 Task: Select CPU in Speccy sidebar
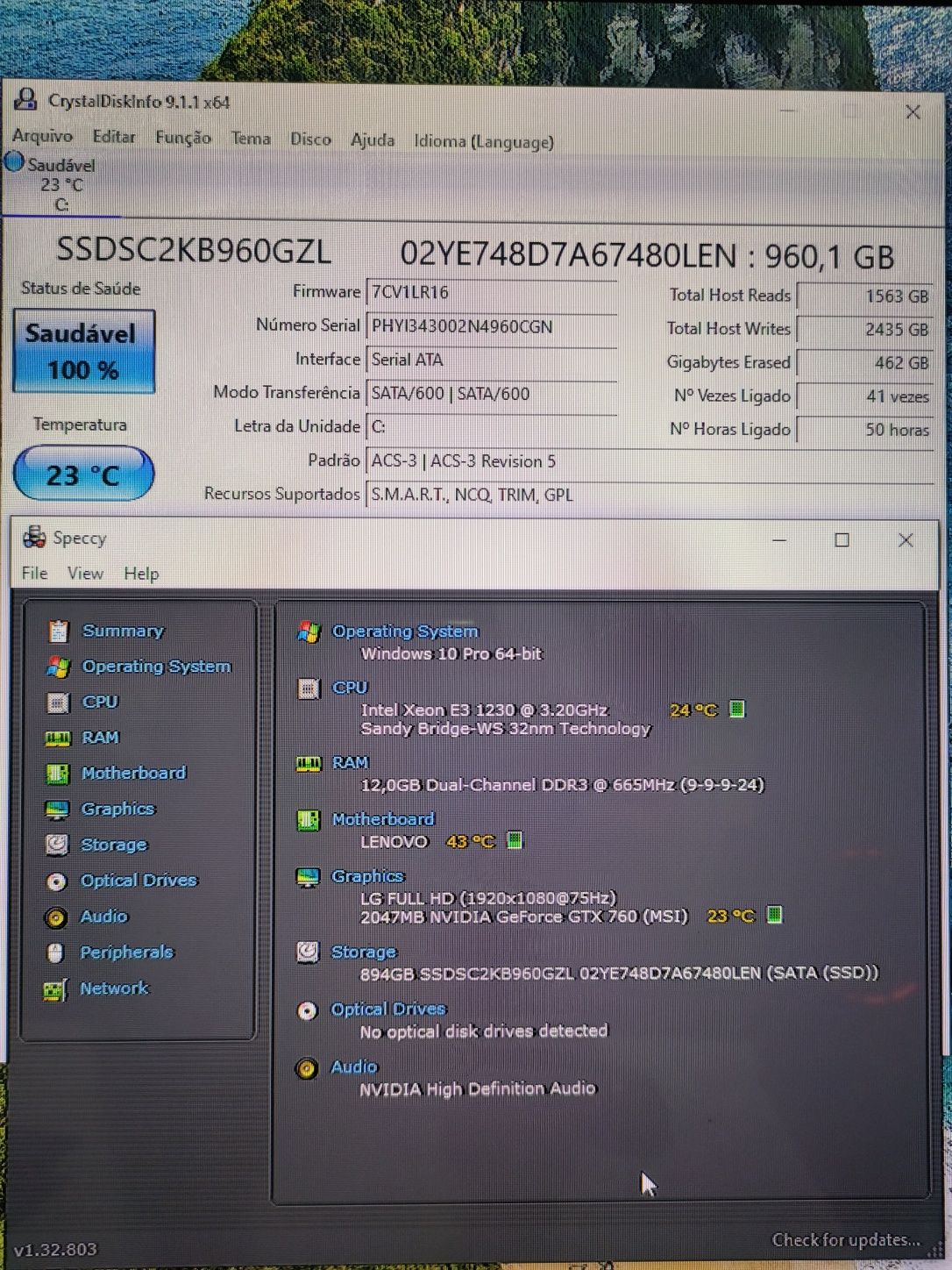tap(100, 702)
